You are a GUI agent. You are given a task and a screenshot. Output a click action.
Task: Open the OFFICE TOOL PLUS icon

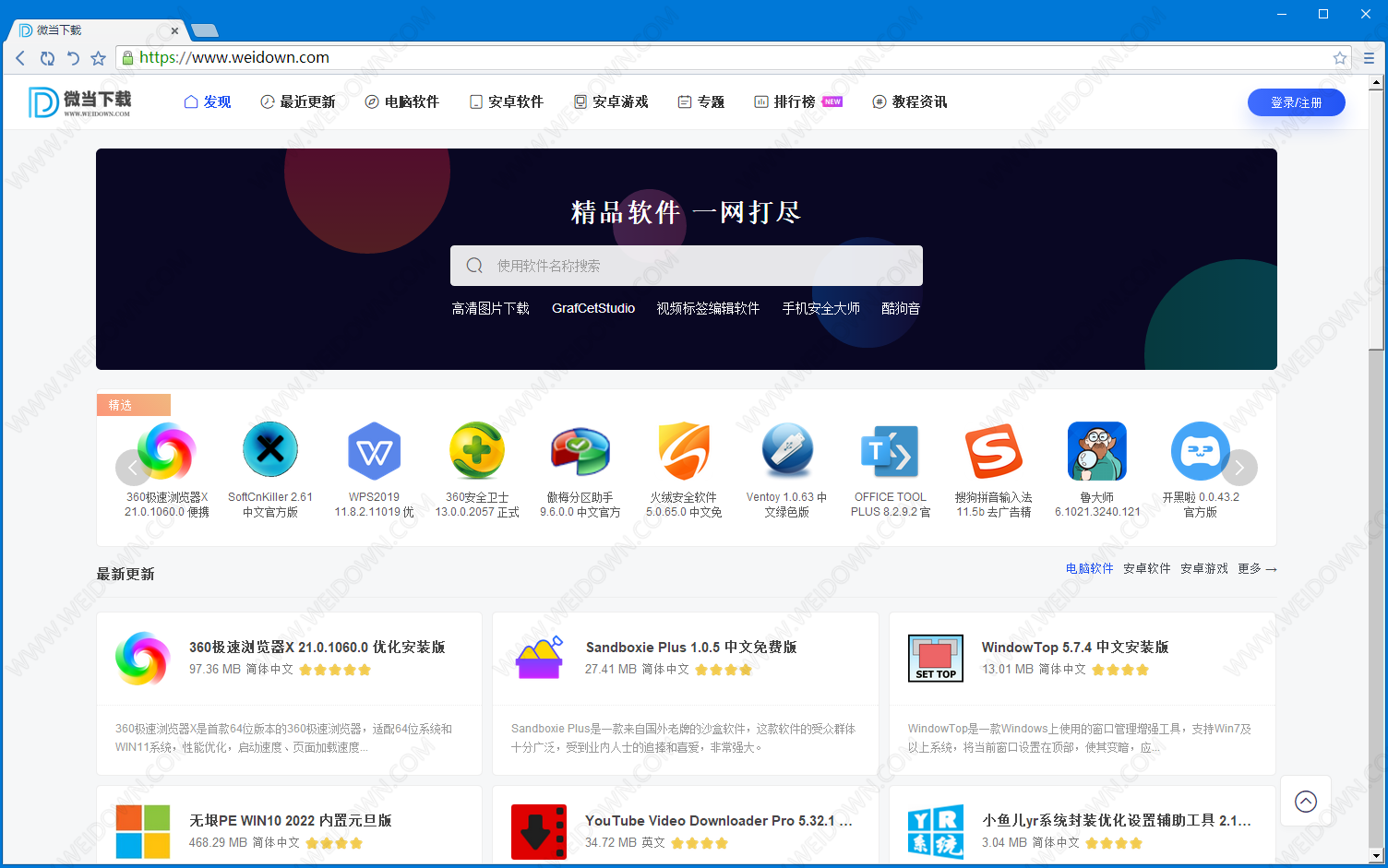click(x=891, y=452)
